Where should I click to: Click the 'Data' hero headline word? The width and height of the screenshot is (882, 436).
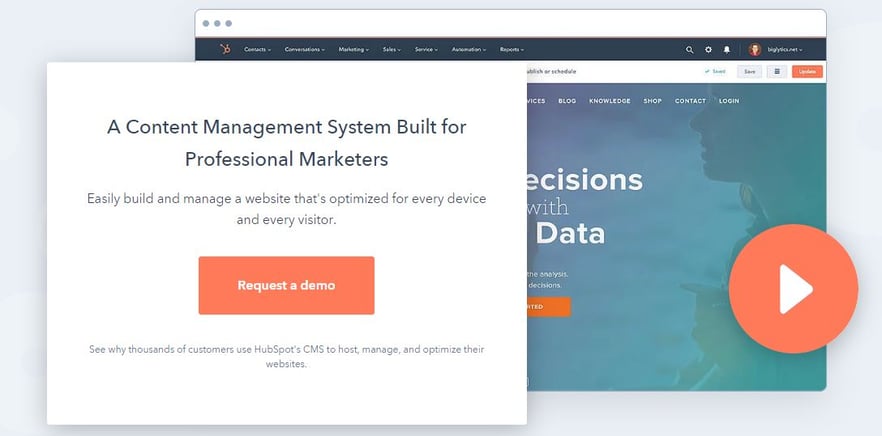570,233
